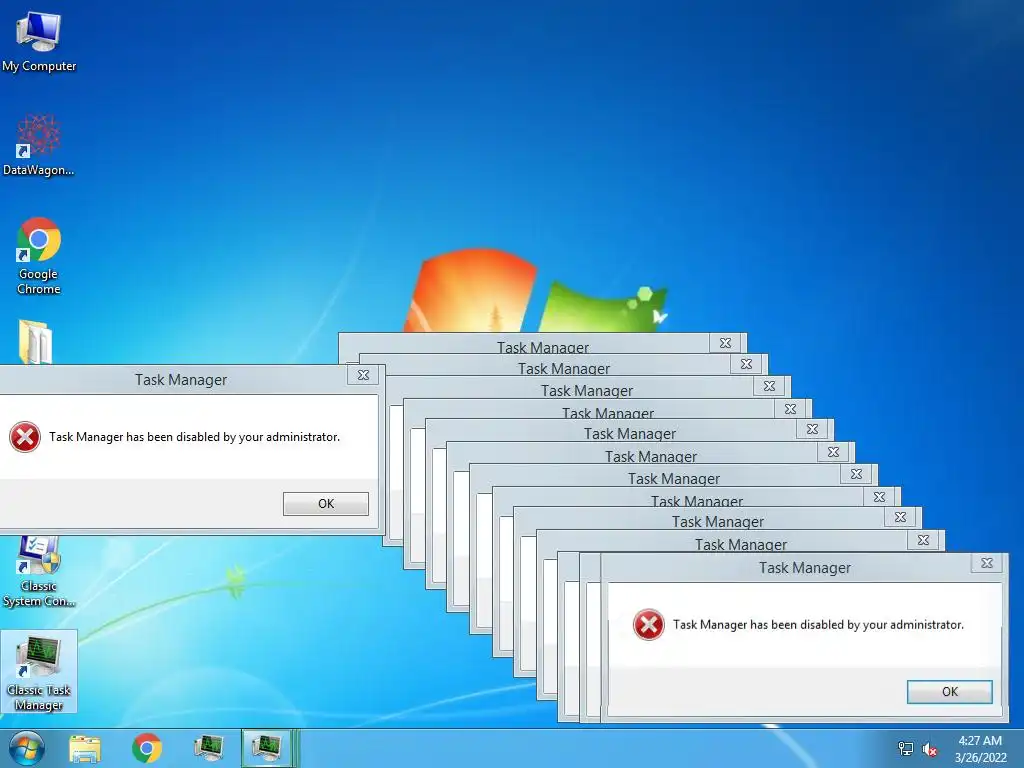This screenshot has width=1024, height=768.
Task: Confirm OK in the front-right Task Manager dialog
Action: point(950,692)
